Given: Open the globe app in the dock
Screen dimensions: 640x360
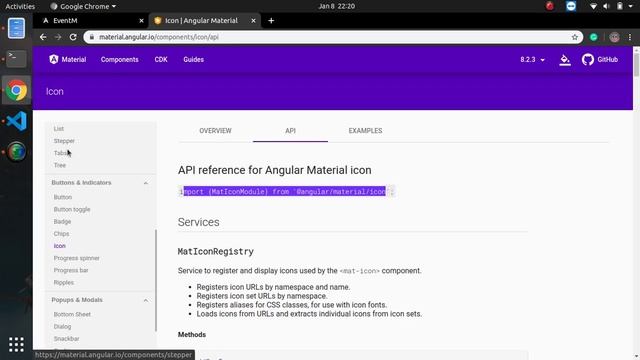Looking at the screenshot, I should tap(16, 151).
